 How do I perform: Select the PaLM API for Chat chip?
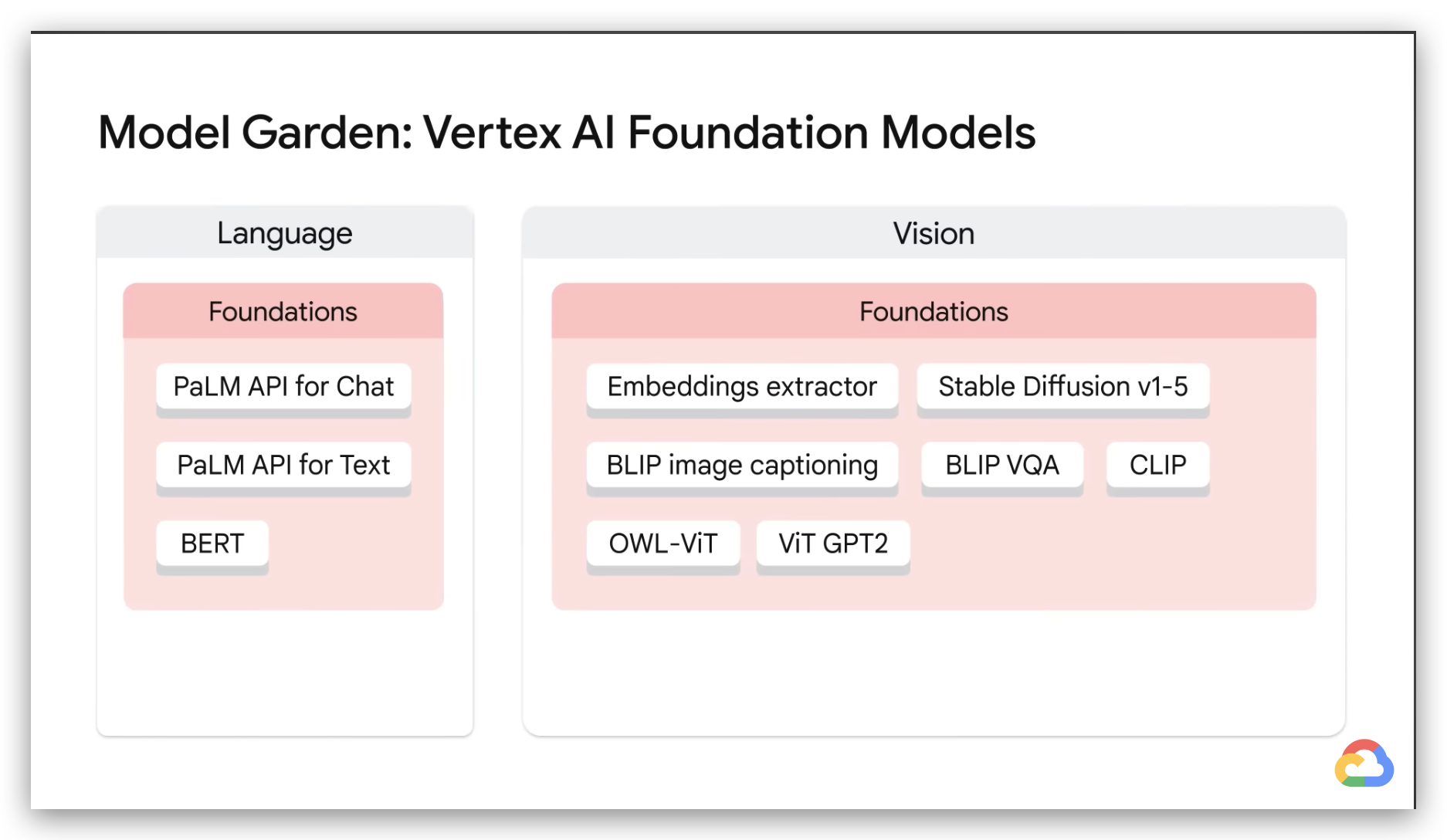point(283,387)
